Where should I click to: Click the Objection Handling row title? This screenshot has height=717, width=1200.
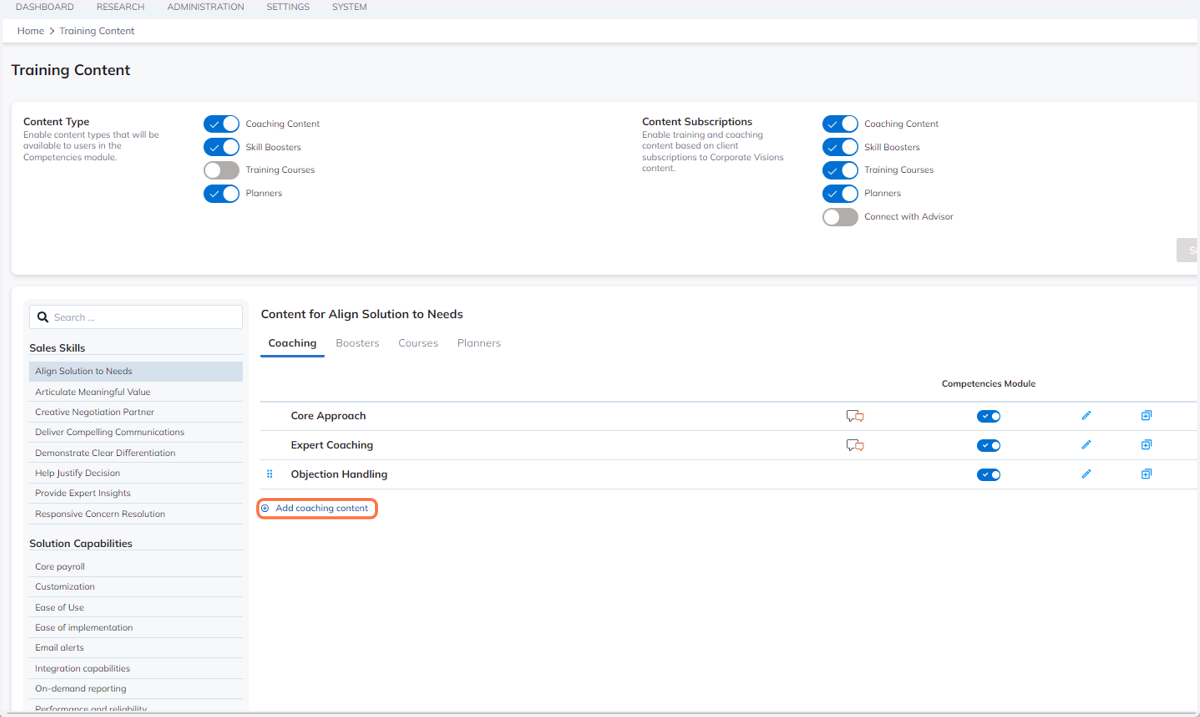pos(339,474)
